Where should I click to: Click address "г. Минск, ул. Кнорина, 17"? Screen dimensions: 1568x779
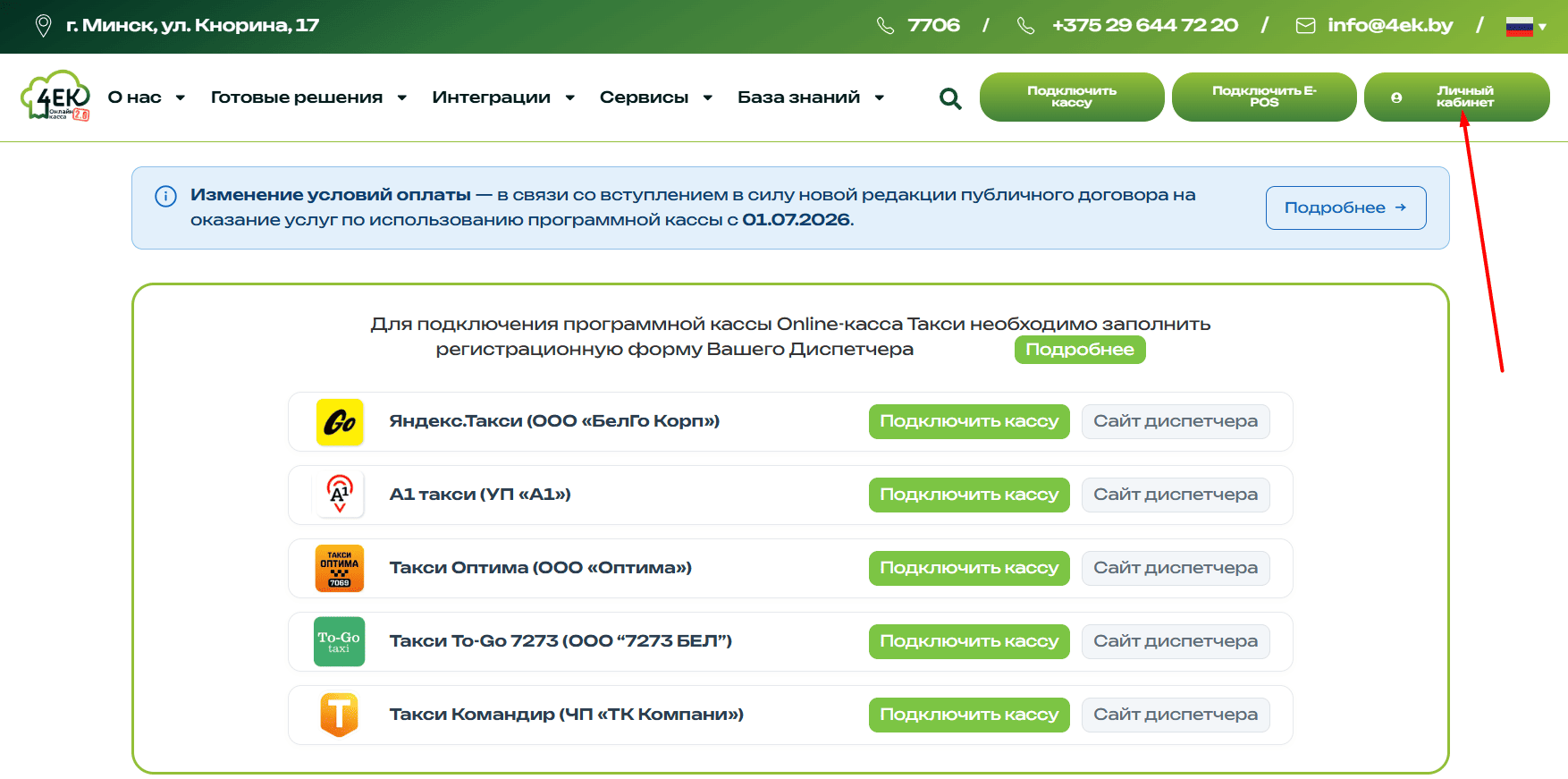[x=192, y=25]
